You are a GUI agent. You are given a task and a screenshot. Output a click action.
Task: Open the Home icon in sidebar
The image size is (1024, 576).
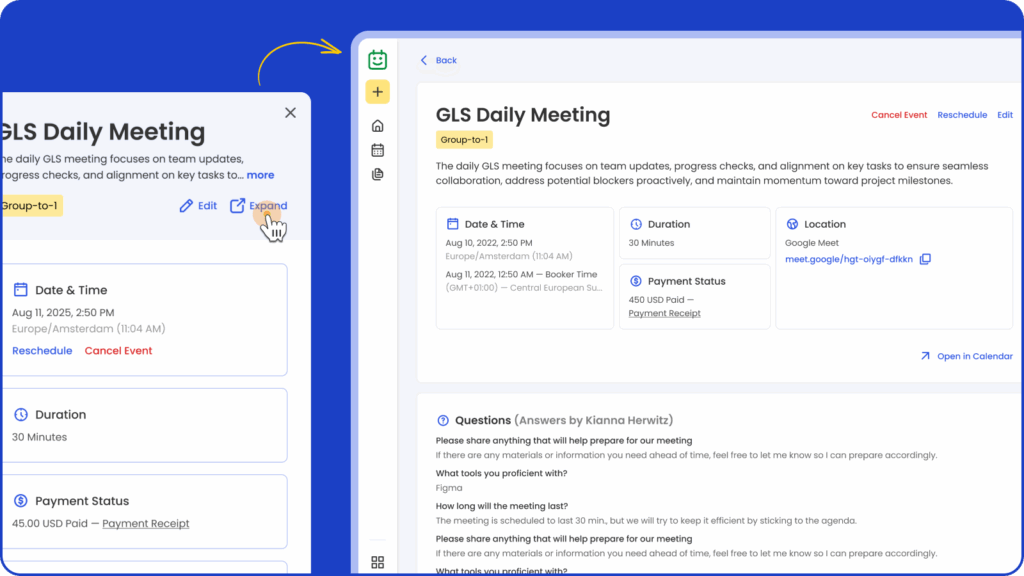coord(377,126)
